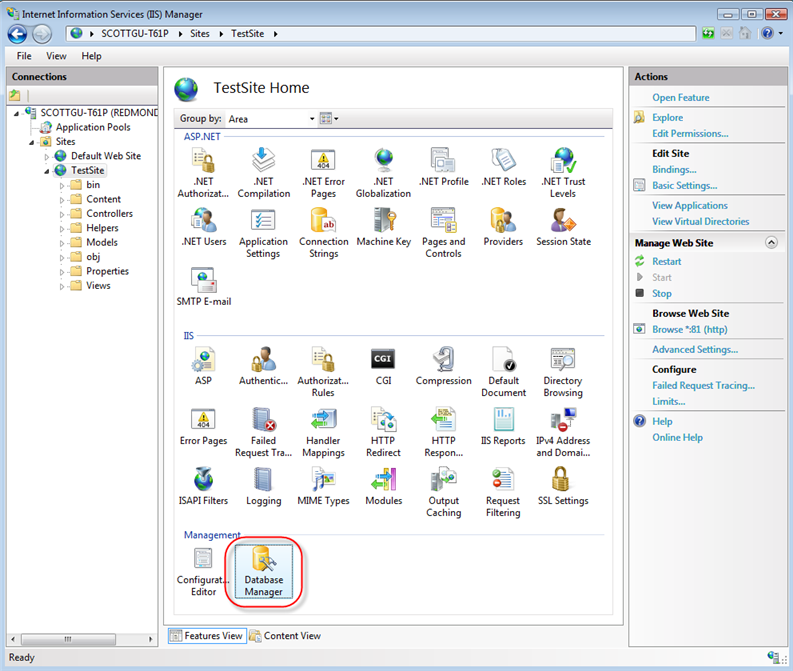Open the Compression feature
793x671 pixels.
point(444,366)
